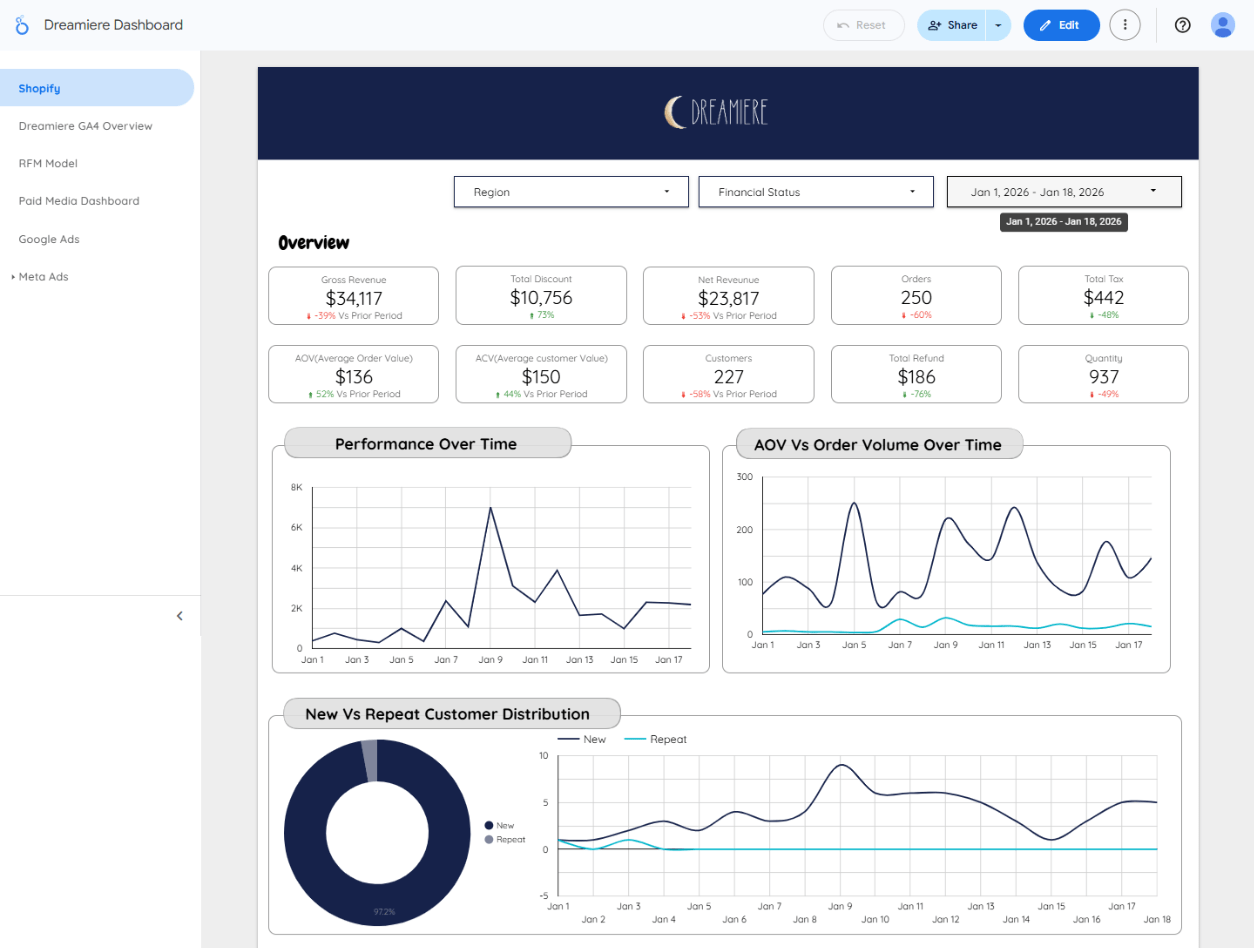This screenshot has width=1254, height=948.
Task: Click the Dreamiere Dashboard report title
Action: pos(113,25)
